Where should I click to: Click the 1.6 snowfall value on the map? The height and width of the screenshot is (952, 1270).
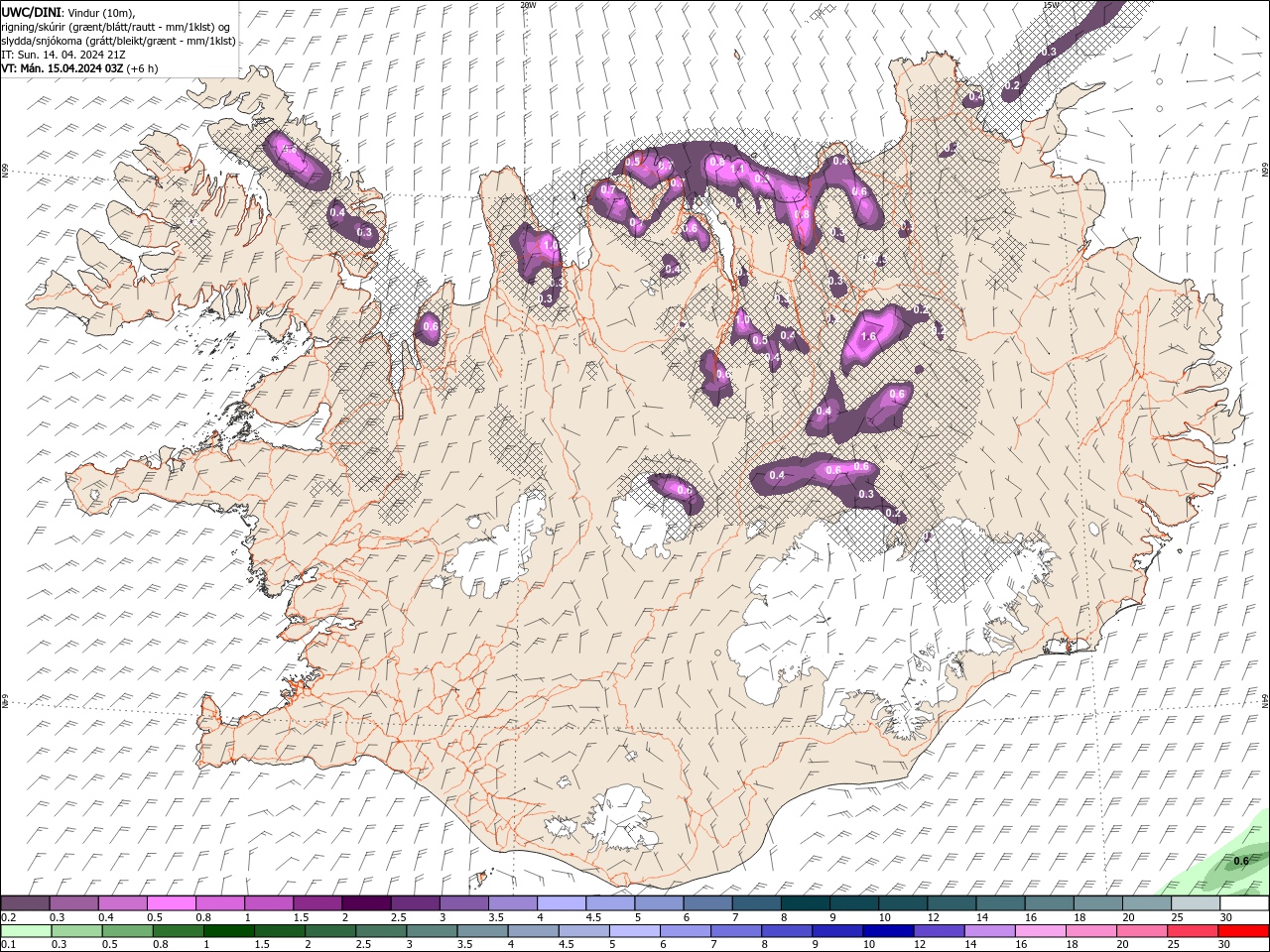(x=868, y=337)
